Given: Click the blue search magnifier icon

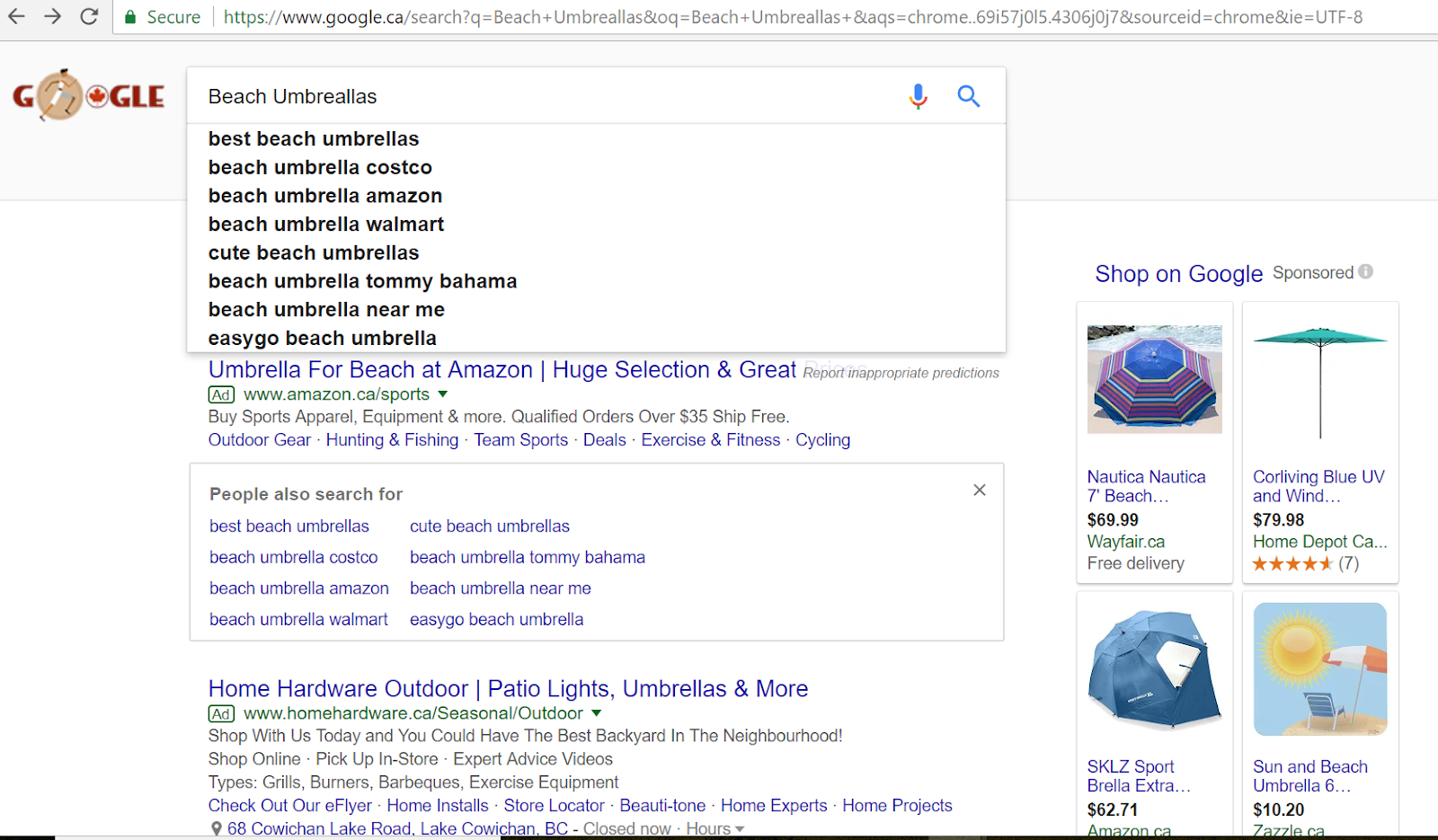Looking at the screenshot, I should pyautogui.click(x=968, y=96).
